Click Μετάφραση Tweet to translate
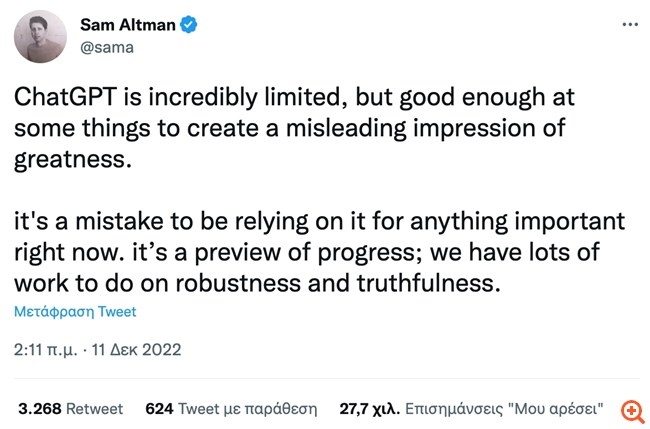650x429 pixels. point(75,312)
